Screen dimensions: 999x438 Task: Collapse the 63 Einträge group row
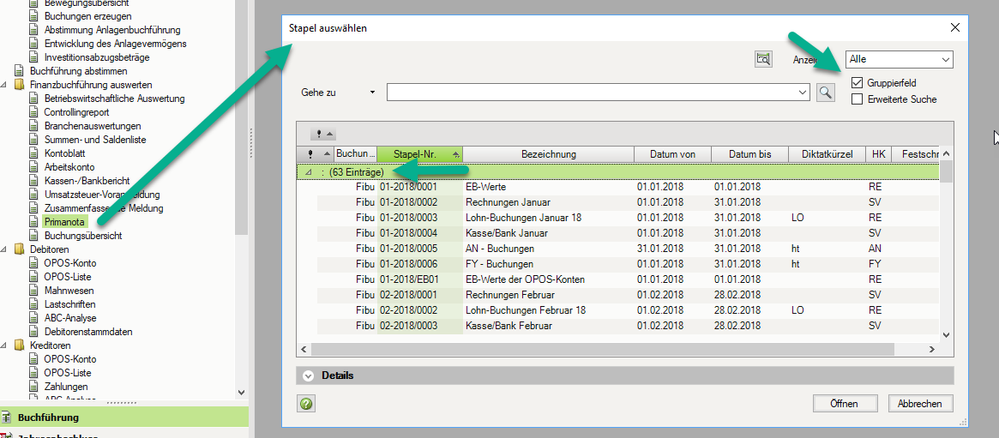click(308, 172)
